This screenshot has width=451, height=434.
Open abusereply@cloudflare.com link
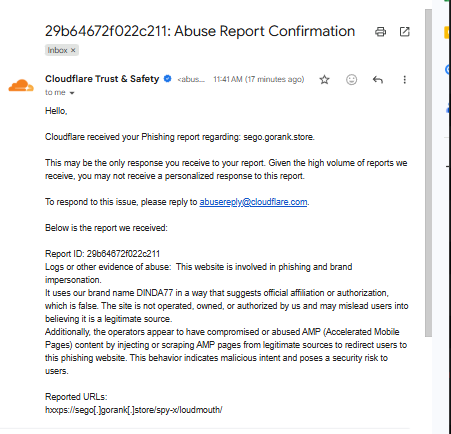253,202
